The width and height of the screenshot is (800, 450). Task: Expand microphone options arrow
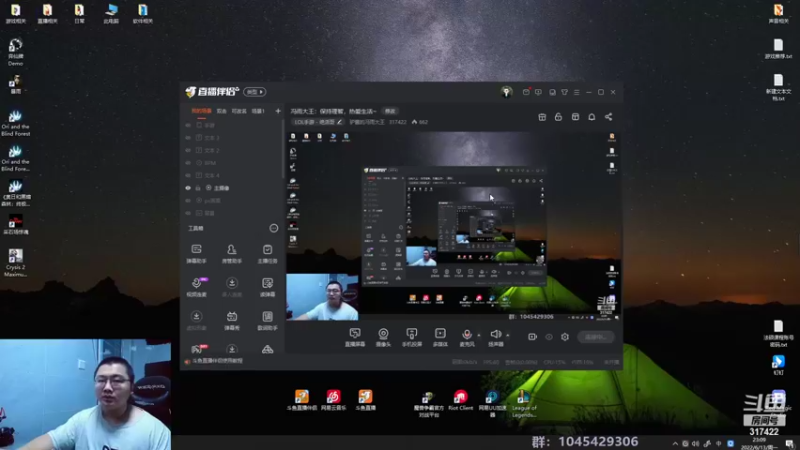[x=479, y=335]
